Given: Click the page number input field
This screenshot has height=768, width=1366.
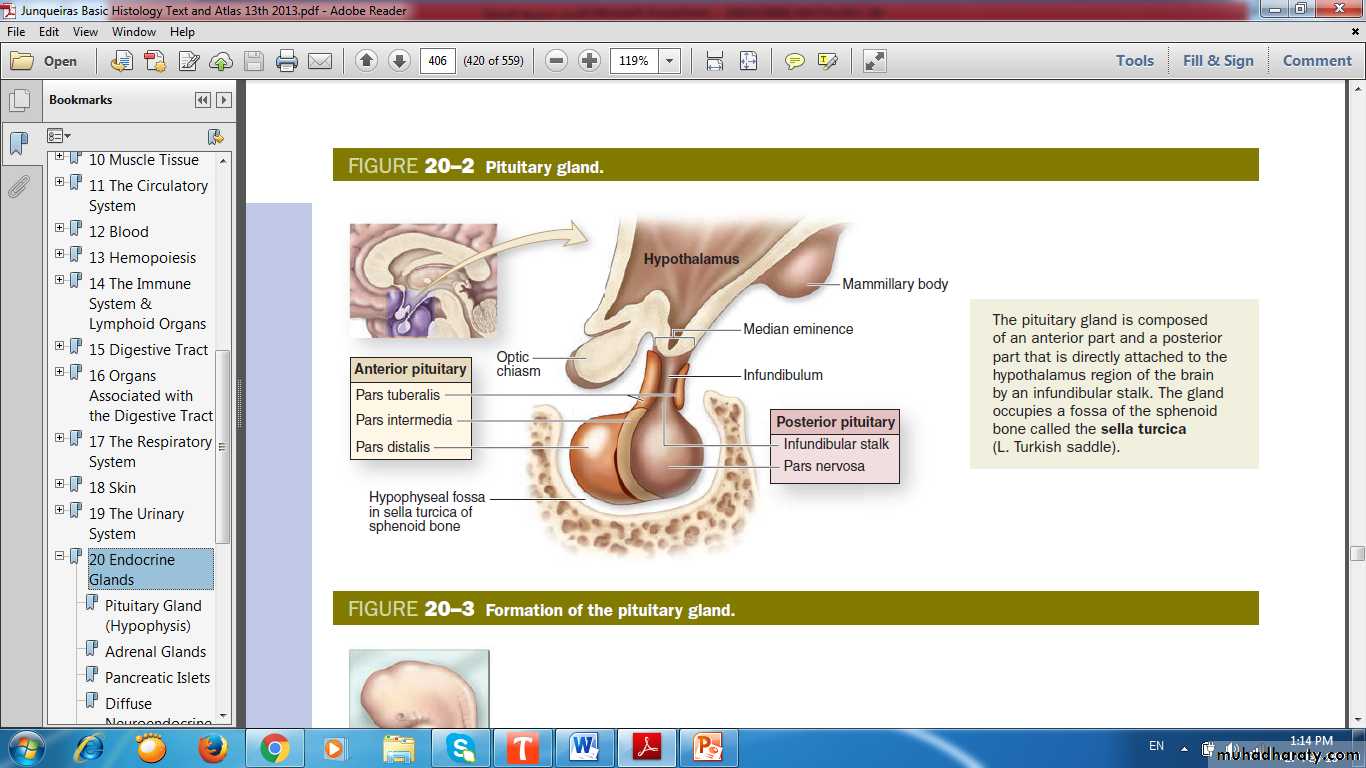Looking at the screenshot, I should click(x=437, y=61).
